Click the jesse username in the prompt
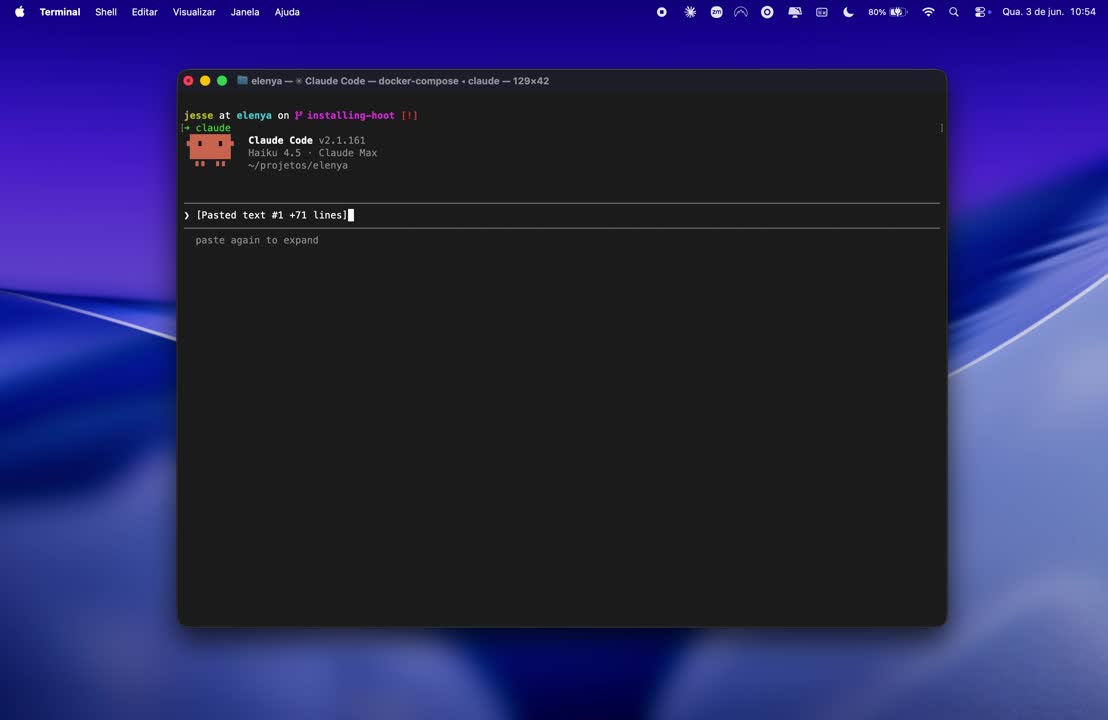Screen dimensions: 1108x720 point(199,115)
